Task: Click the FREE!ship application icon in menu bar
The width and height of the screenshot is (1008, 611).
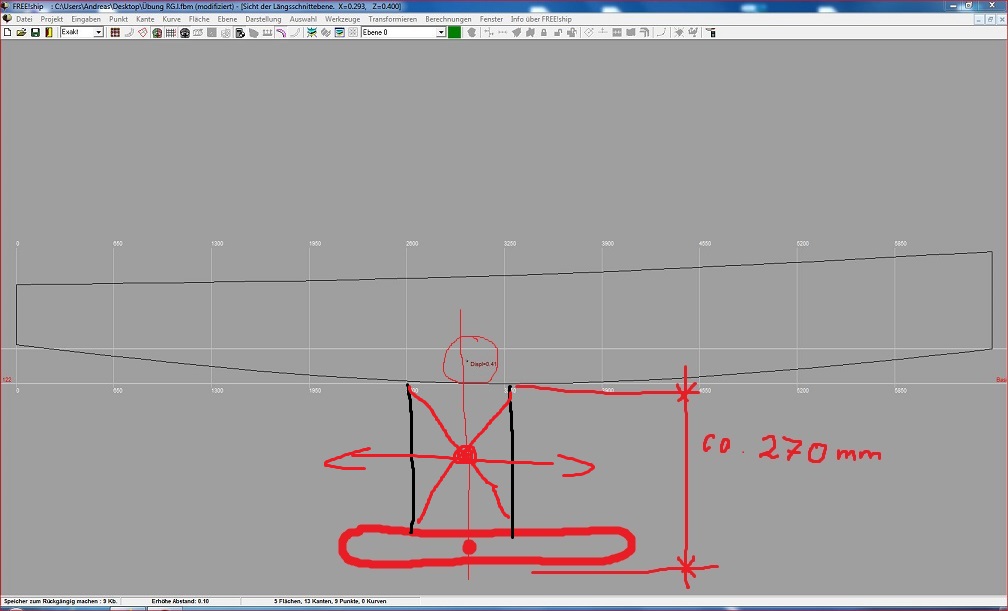Action: [x=8, y=19]
